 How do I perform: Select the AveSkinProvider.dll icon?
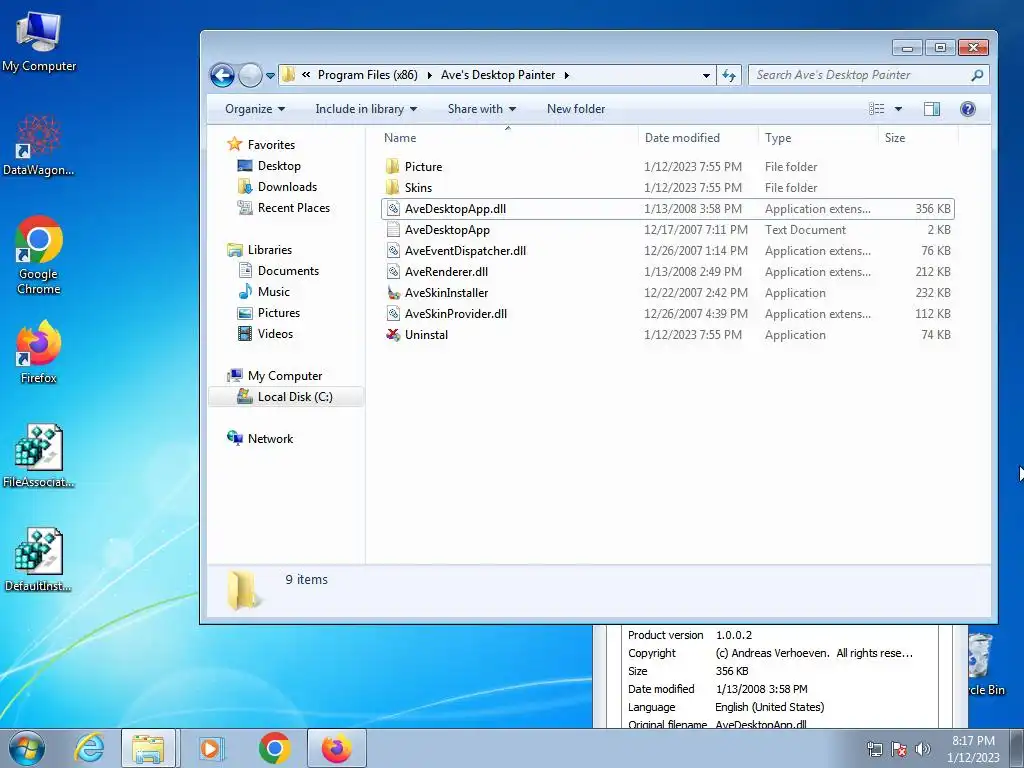392,313
